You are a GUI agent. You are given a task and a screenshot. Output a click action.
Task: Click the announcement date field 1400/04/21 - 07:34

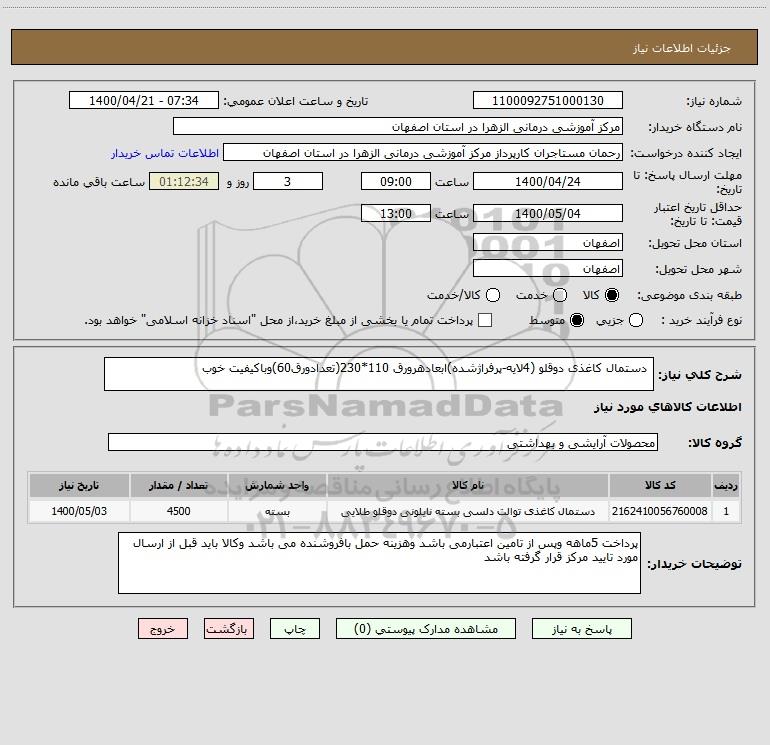coord(143,100)
